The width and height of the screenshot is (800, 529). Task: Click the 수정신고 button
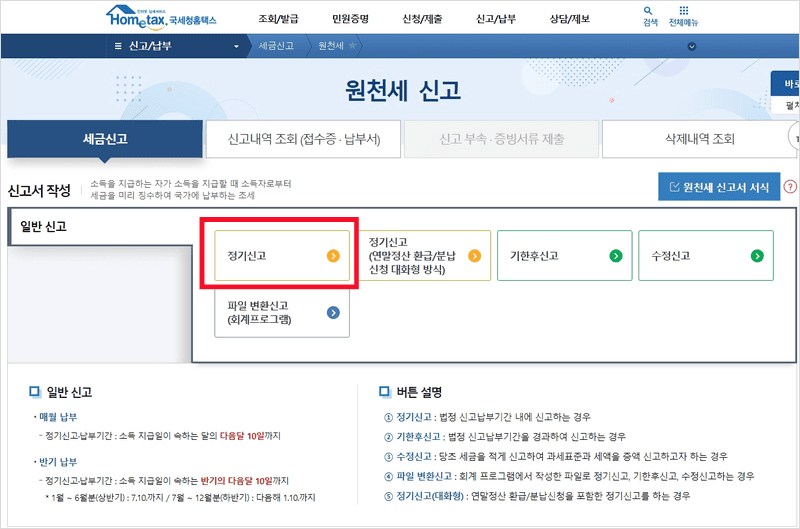point(706,256)
